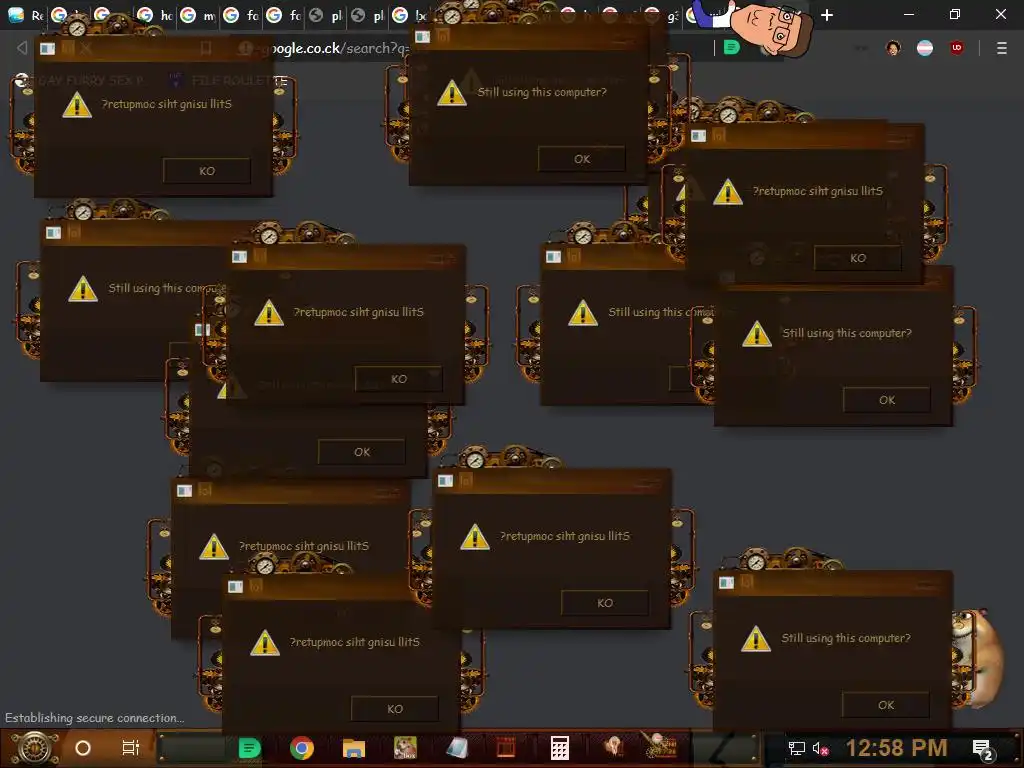Image resolution: width=1024 pixels, height=768 pixels.
Task: Click the 'Establishing secure connection...' status text
Action: point(95,718)
